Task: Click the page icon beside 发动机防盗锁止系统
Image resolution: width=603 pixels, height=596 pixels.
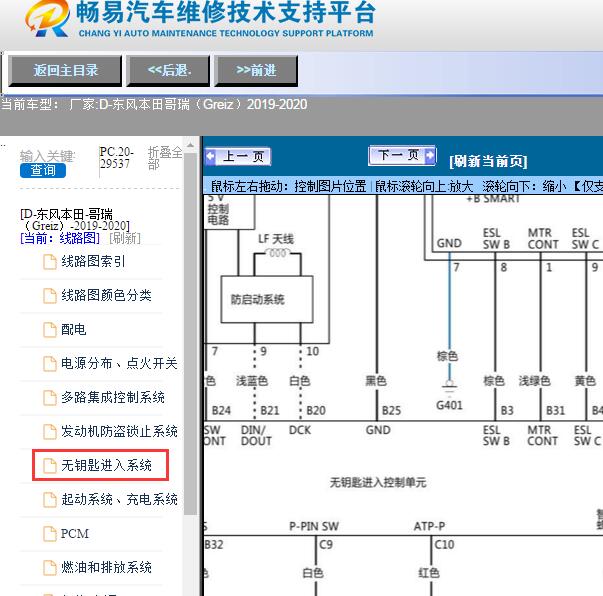Action: click(x=50, y=431)
